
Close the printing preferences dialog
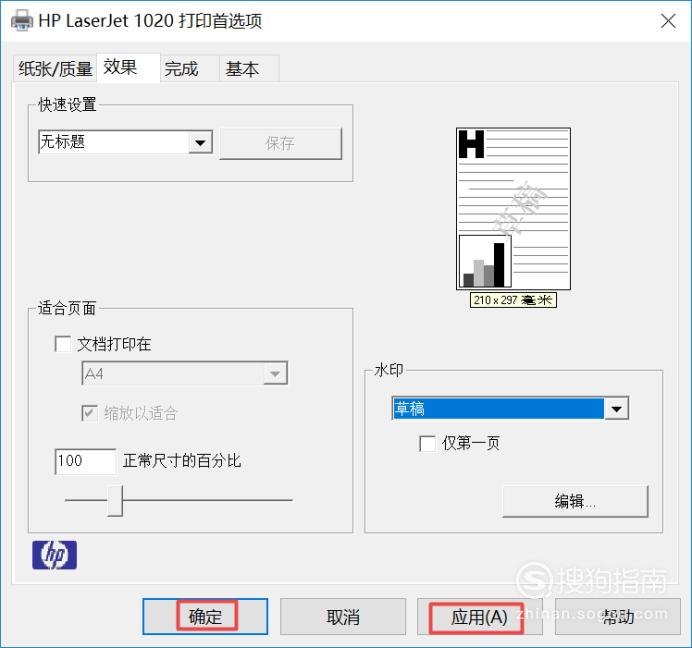point(668,21)
